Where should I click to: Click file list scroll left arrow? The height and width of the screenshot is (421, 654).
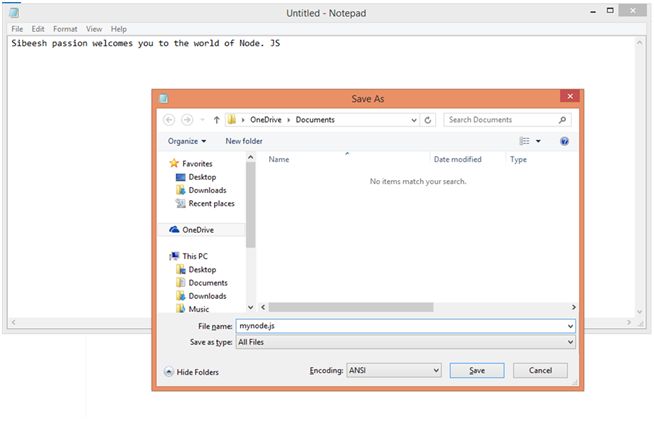pyautogui.click(x=263, y=307)
